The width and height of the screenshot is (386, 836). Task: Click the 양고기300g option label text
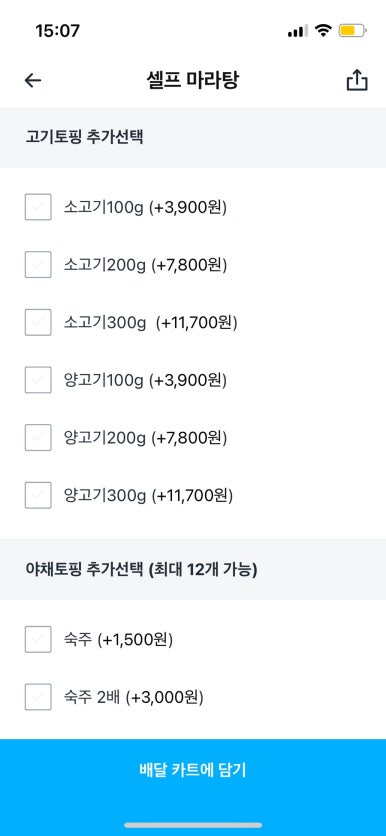click(149, 496)
